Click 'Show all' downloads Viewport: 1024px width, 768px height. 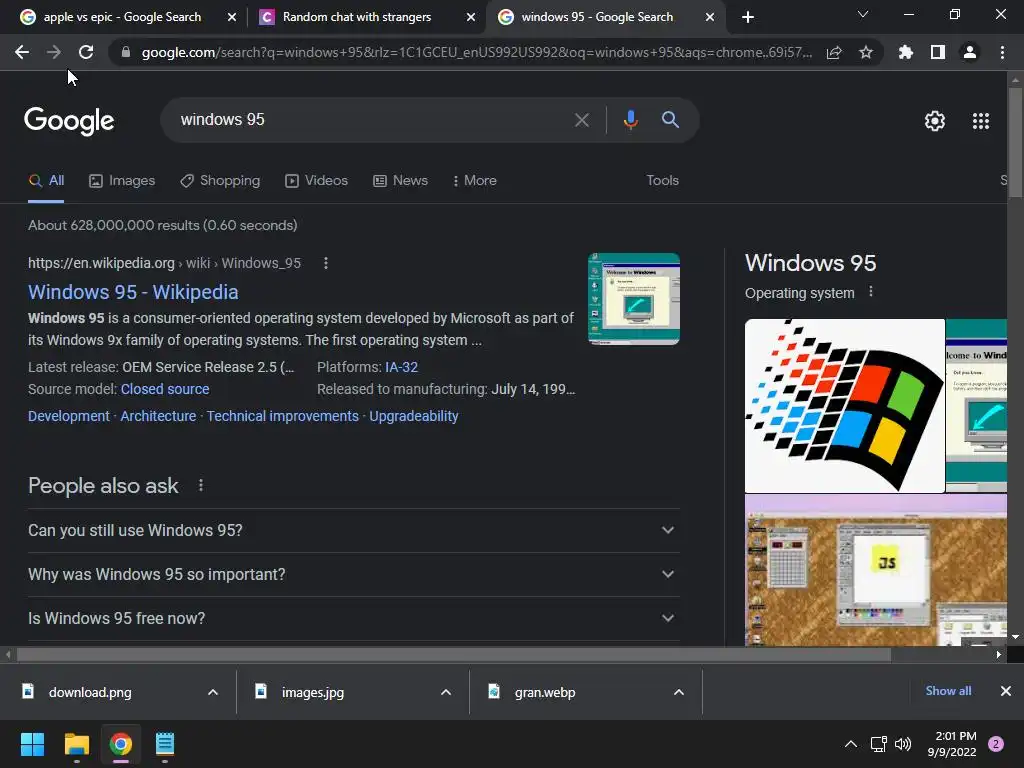coord(948,691)
